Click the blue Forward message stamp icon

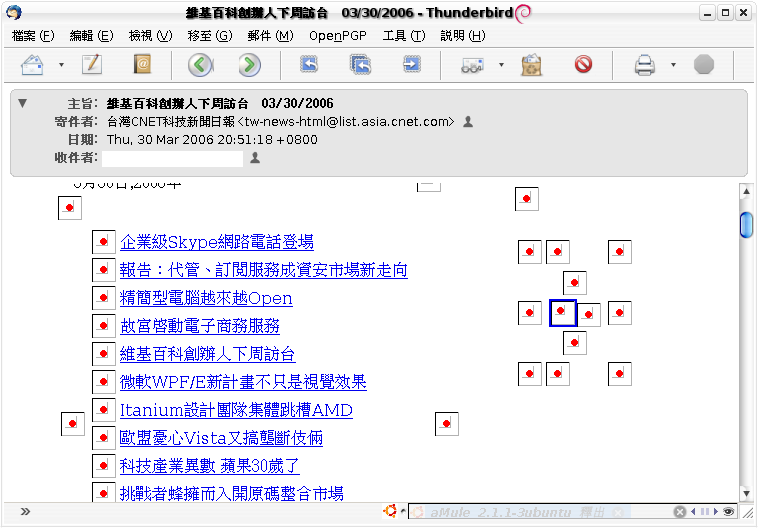click(411, 64)
